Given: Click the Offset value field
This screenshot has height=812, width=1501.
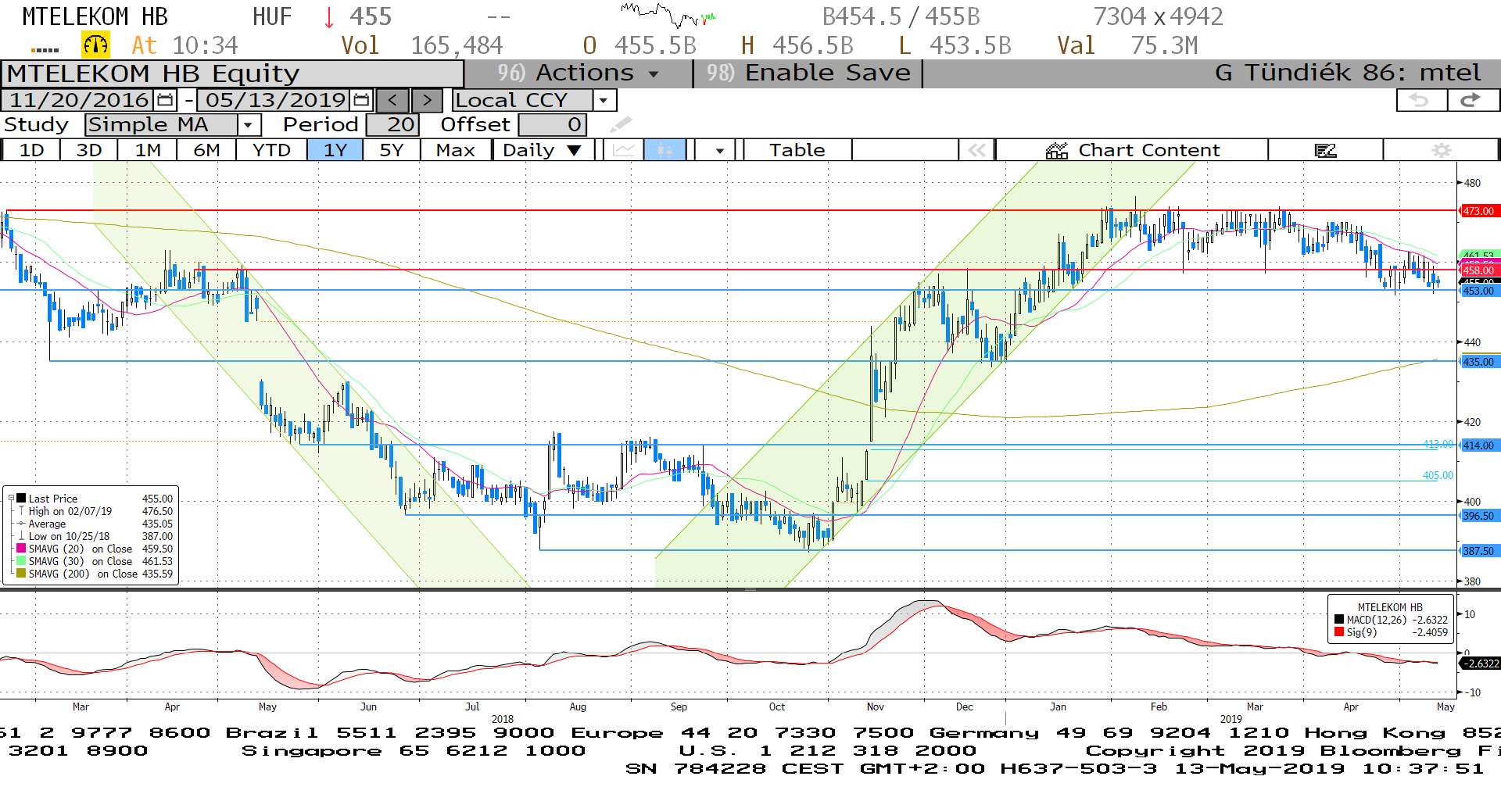Looking at the screenshot, I should (552, 125).
